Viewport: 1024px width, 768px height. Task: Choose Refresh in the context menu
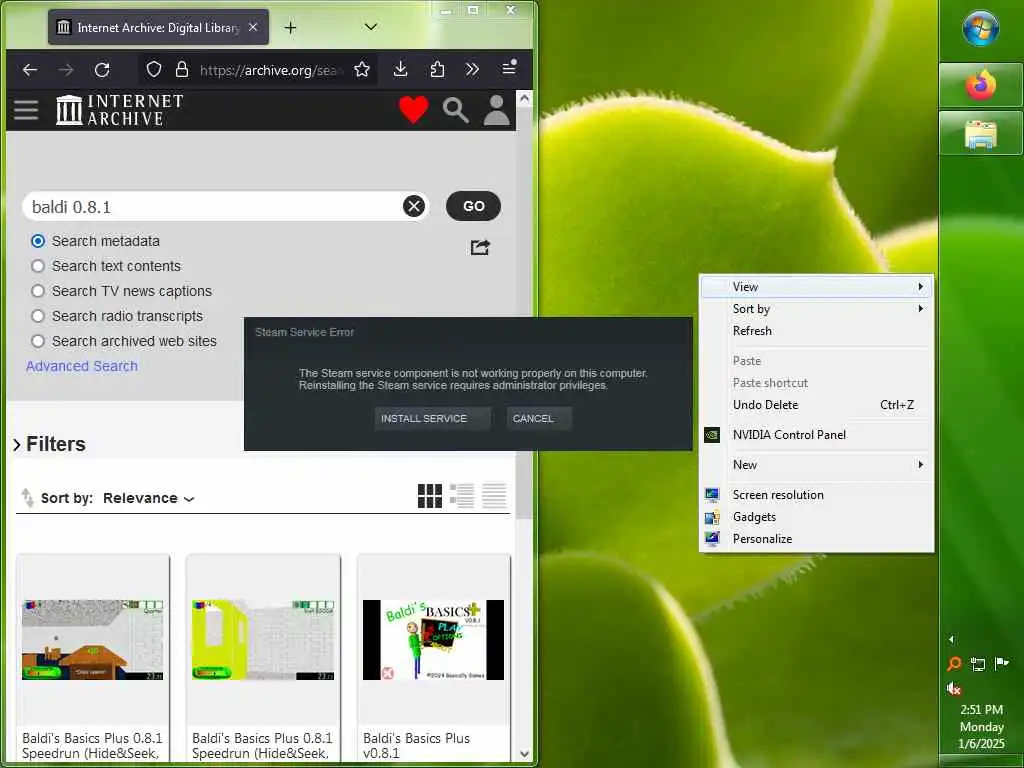pos(816,330)
